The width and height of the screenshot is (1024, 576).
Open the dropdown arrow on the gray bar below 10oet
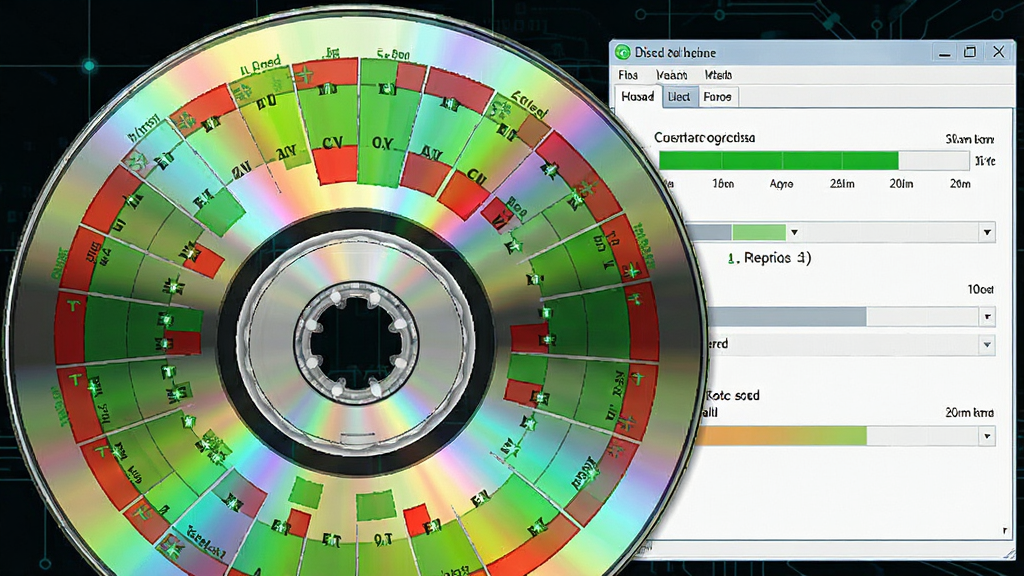(987, 317)
